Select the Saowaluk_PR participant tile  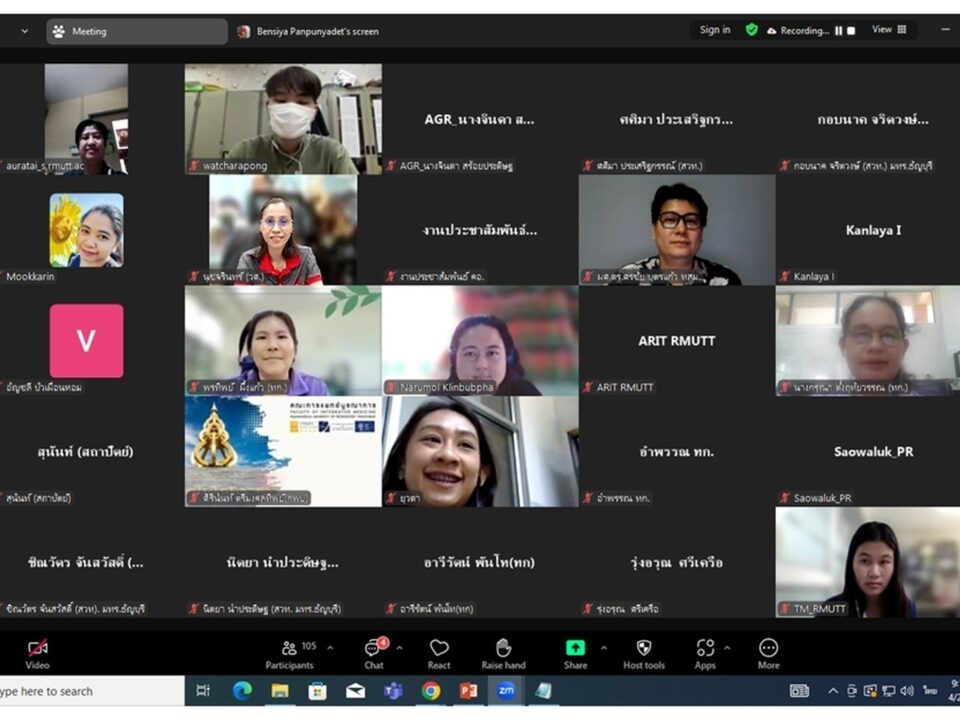click(868, 451)
